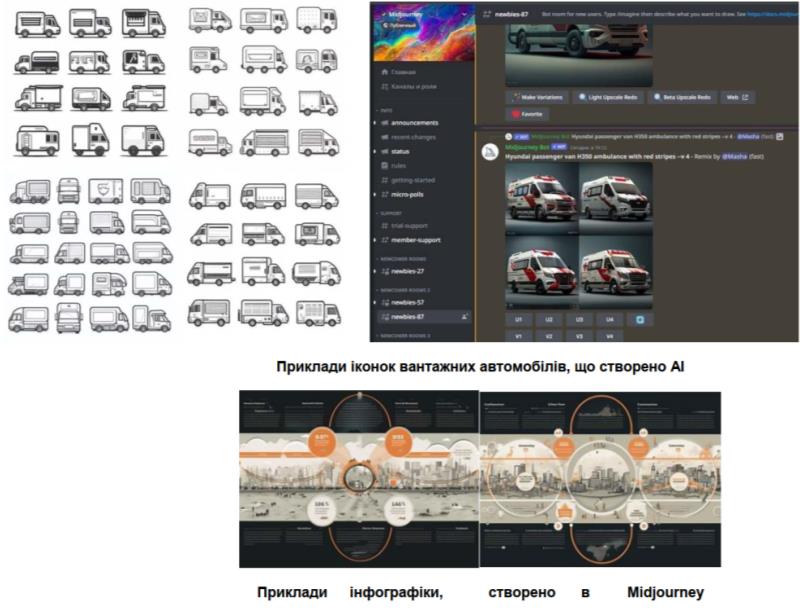Screen dimensions: 801x616
Task: Open the newbies-57 channel
Action: coord(403,302)
